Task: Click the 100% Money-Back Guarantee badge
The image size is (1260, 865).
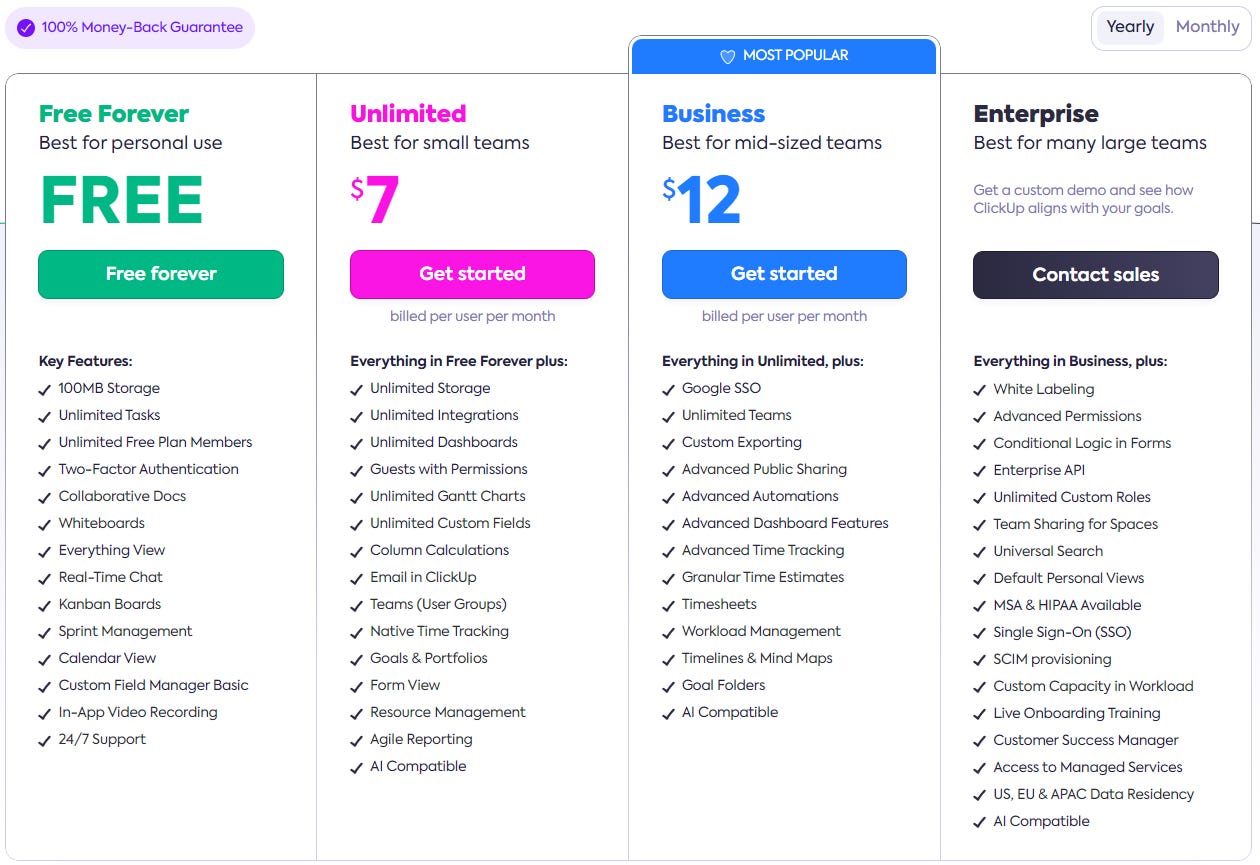Action: point(129,28)
